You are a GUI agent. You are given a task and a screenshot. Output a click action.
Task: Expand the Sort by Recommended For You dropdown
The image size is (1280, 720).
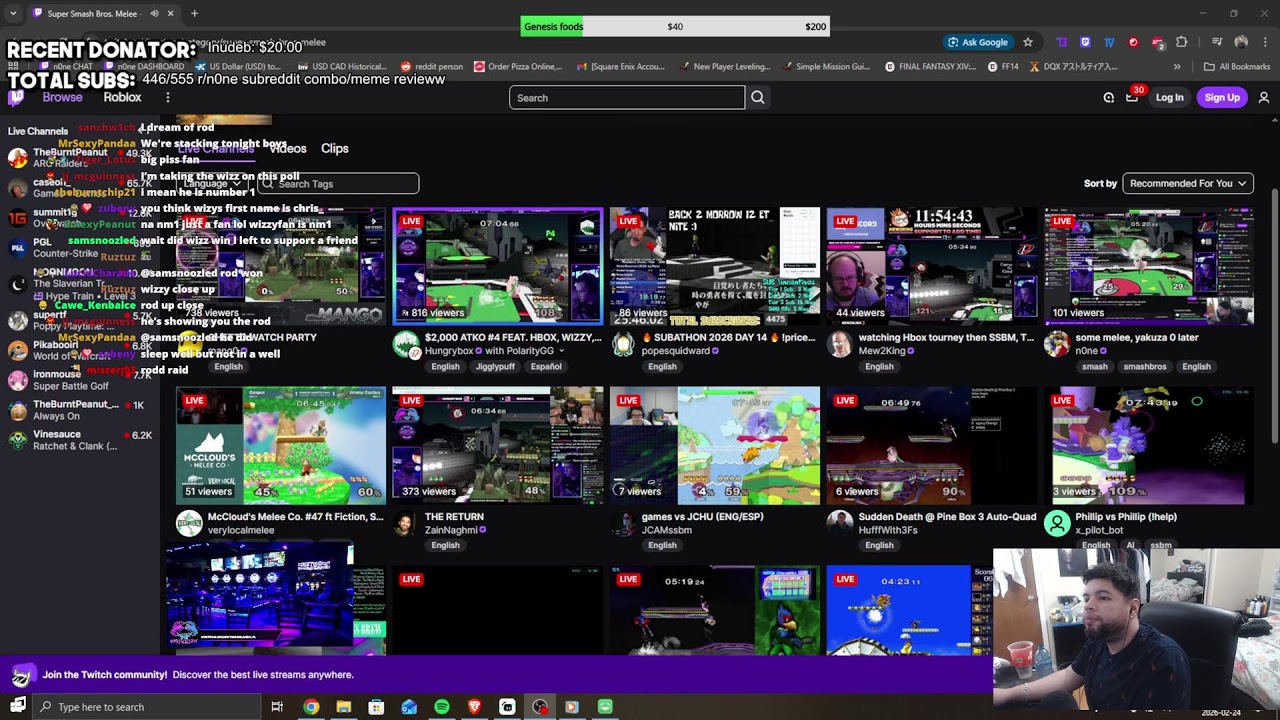pos(1188,183)
